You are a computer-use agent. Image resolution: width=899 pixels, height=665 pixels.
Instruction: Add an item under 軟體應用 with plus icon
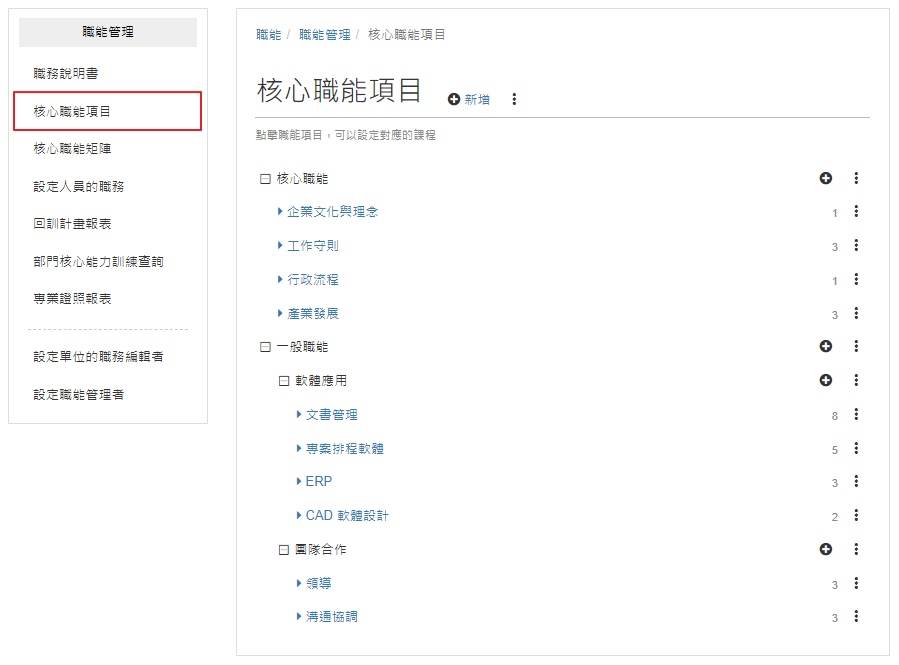826,380
